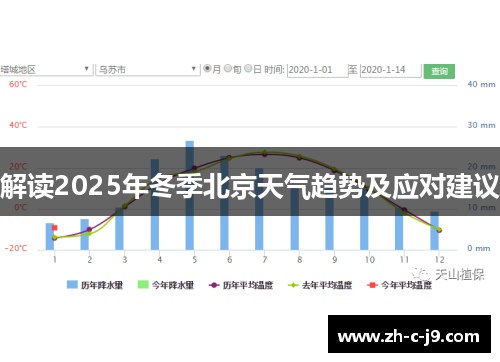Viewport: 500px width, 362px height.
Task: Click the temperature point at month 8
Action: pyautogui.click(x=299, y=157)
